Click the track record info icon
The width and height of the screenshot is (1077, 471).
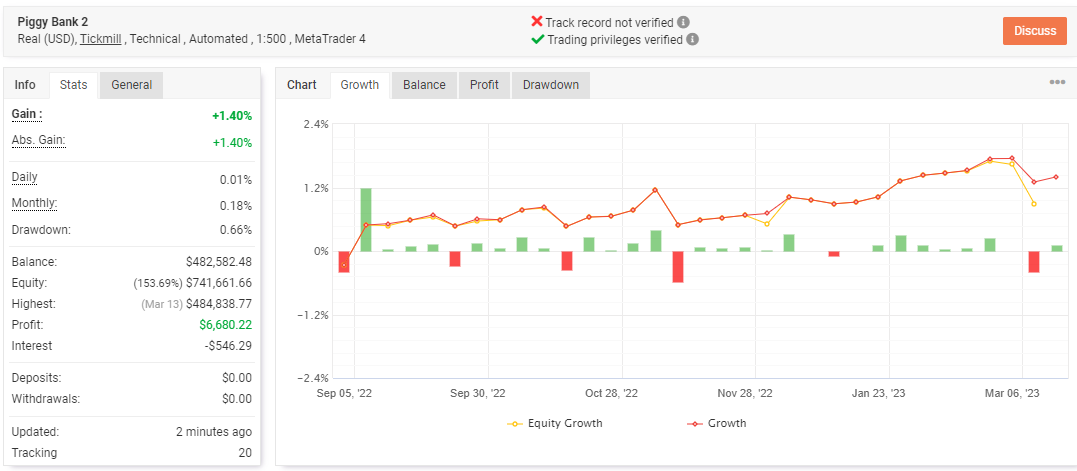pyautogui.click(x=683, y=22)
